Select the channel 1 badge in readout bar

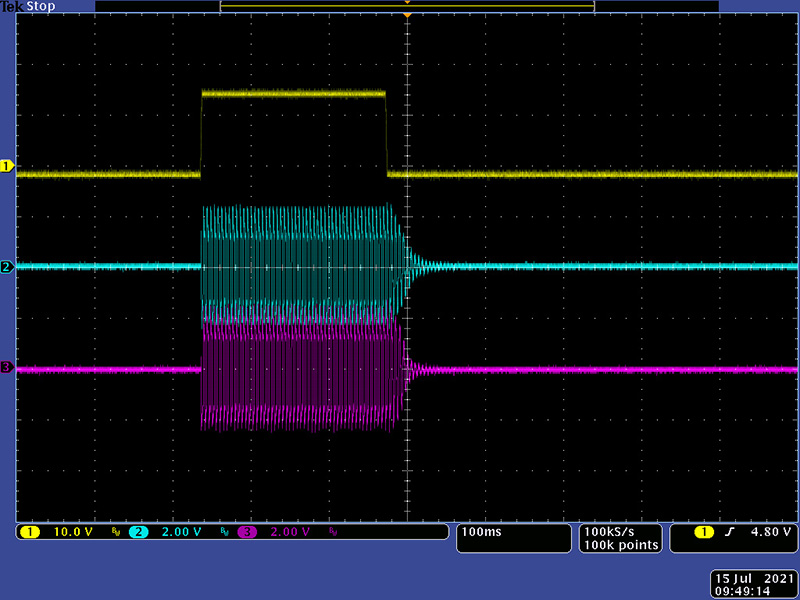[x=30, y=532]
